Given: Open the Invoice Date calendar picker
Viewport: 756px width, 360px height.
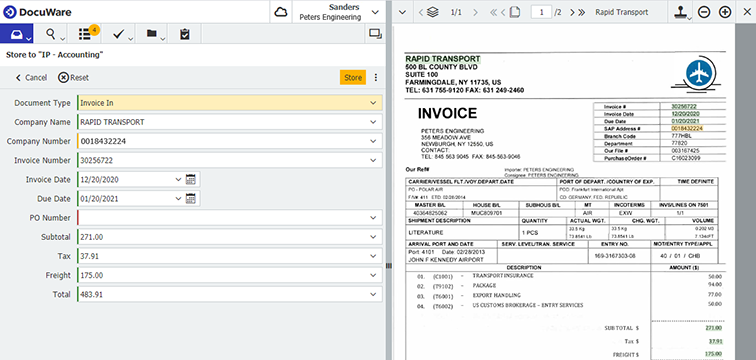Looking at the screenshot, I should click(x=190, y=179).
